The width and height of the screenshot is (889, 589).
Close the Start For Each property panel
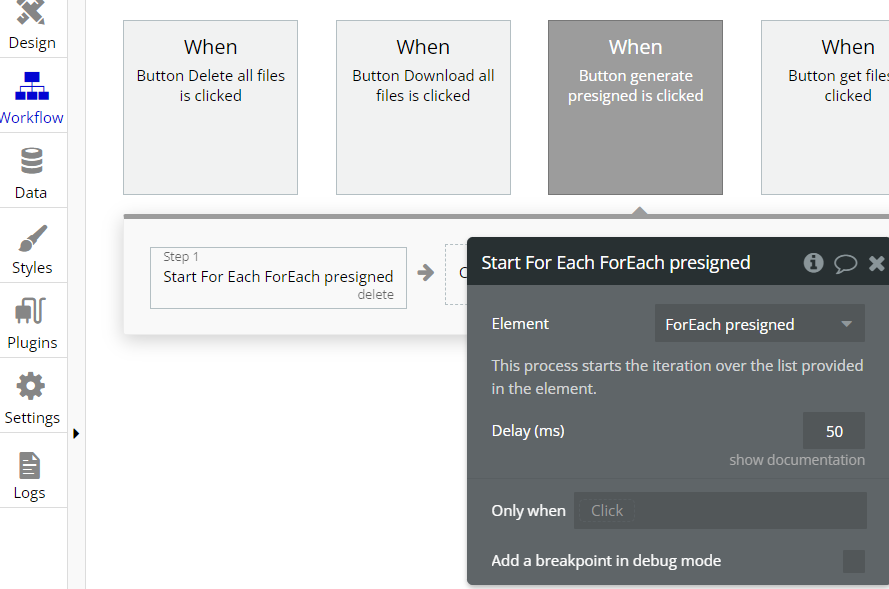(x=876, y=263)
